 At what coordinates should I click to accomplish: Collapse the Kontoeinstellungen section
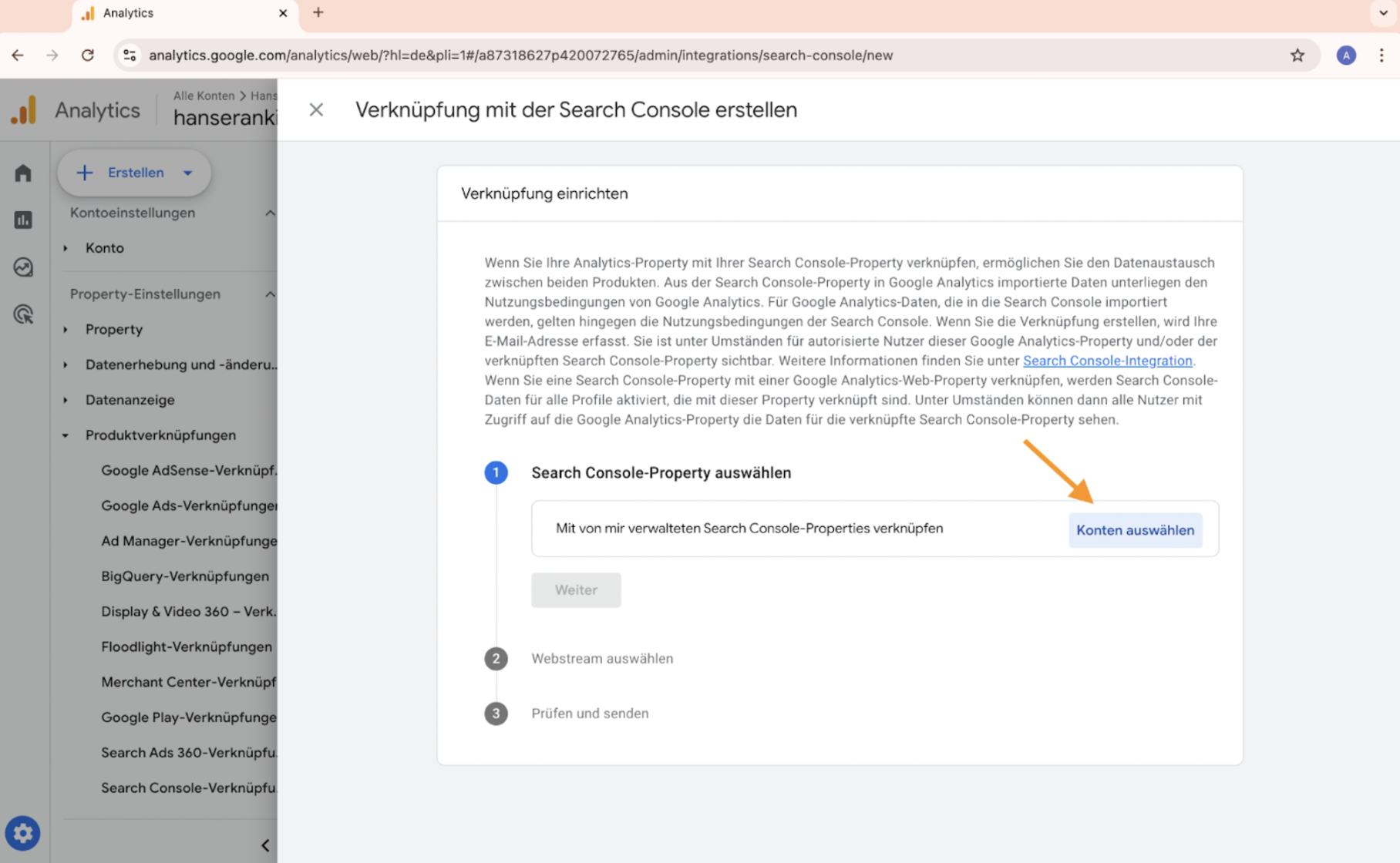tap(270, 213)
